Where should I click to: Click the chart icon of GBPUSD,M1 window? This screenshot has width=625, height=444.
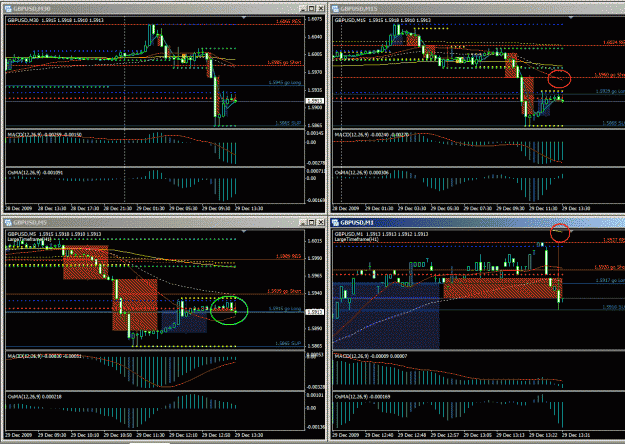335,222
